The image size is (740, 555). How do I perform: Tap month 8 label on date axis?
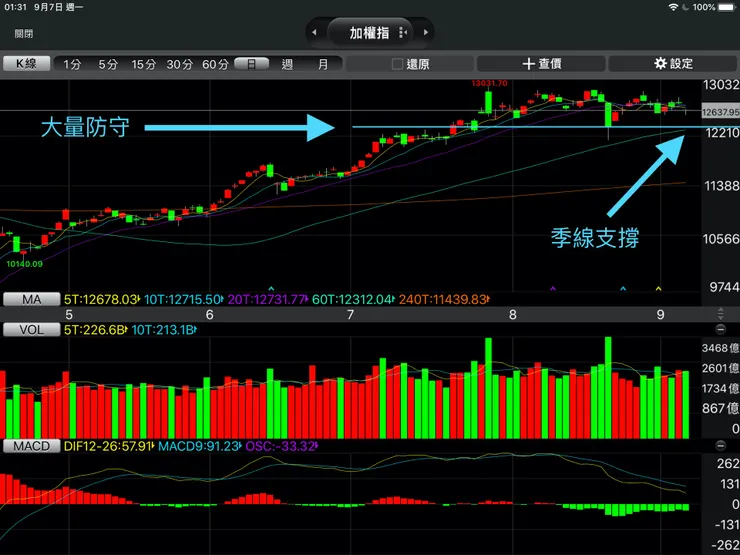[513, 315]
